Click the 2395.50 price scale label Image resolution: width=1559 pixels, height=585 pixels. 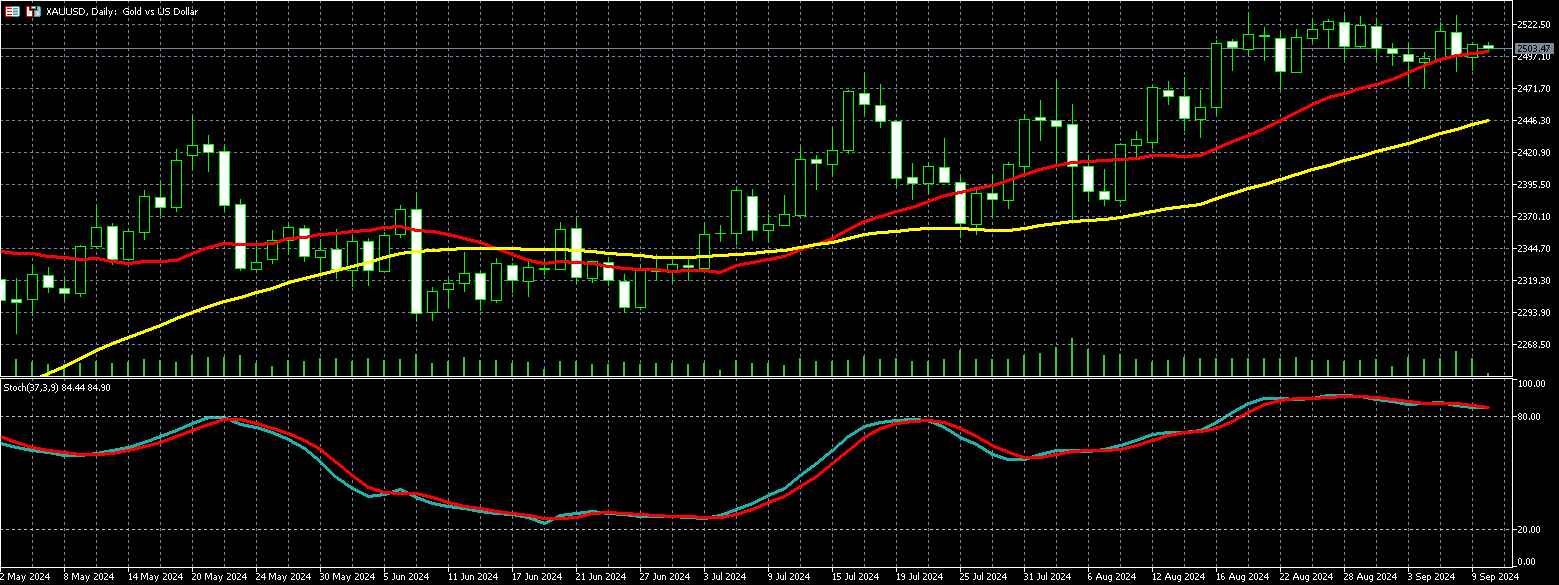point(1534,185)
